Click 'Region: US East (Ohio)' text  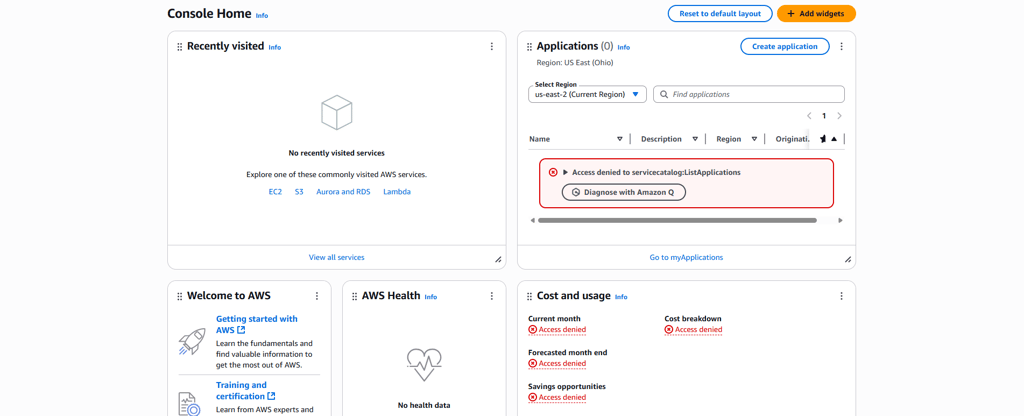(575, 63)
